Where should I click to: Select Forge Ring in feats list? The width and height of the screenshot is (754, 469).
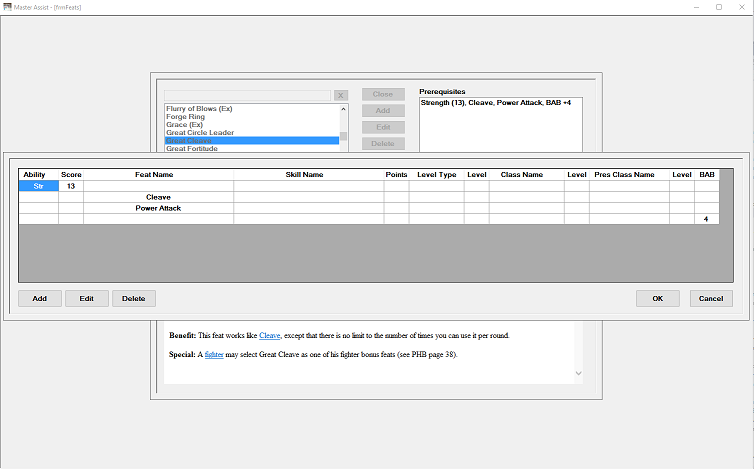click(x=251, y=117)
